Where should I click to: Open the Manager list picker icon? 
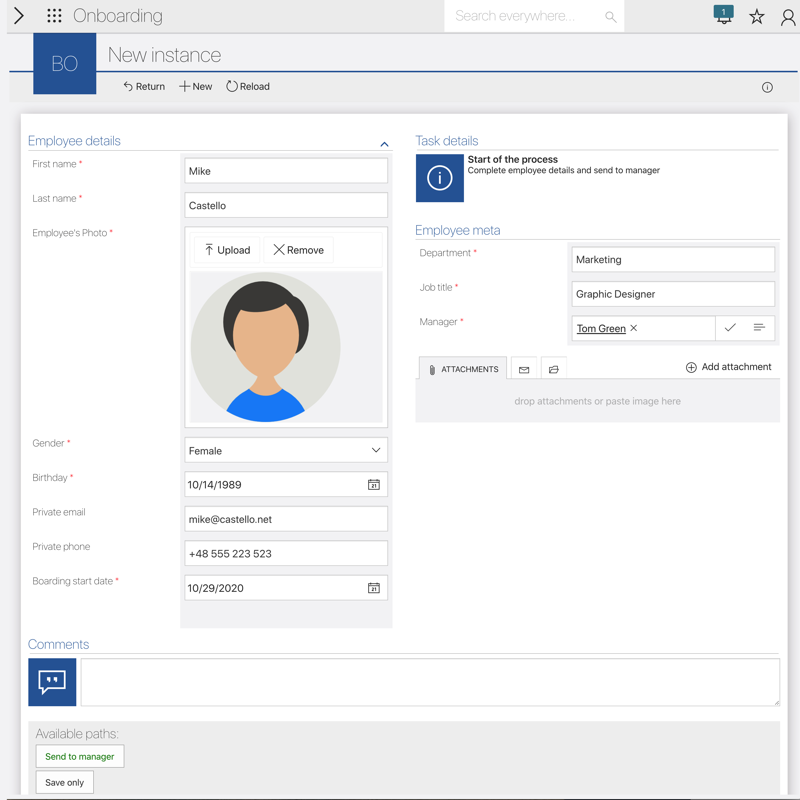pos(759,328)
